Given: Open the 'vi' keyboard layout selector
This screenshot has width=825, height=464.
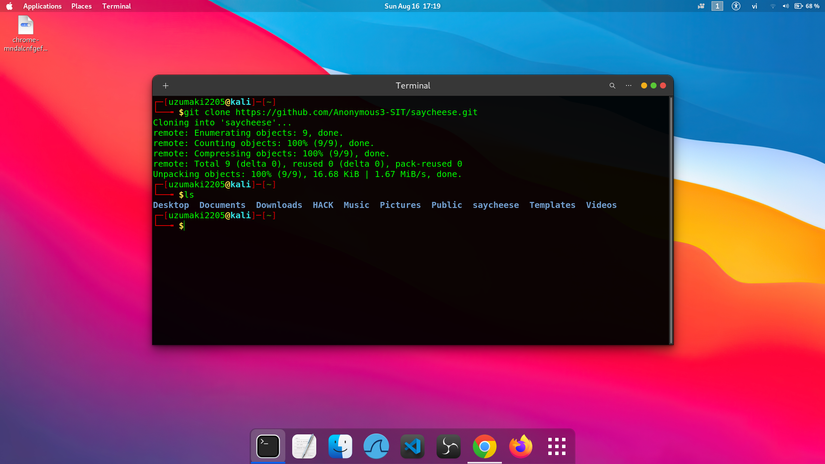Looking at the screenshot, I should [753, 6].
